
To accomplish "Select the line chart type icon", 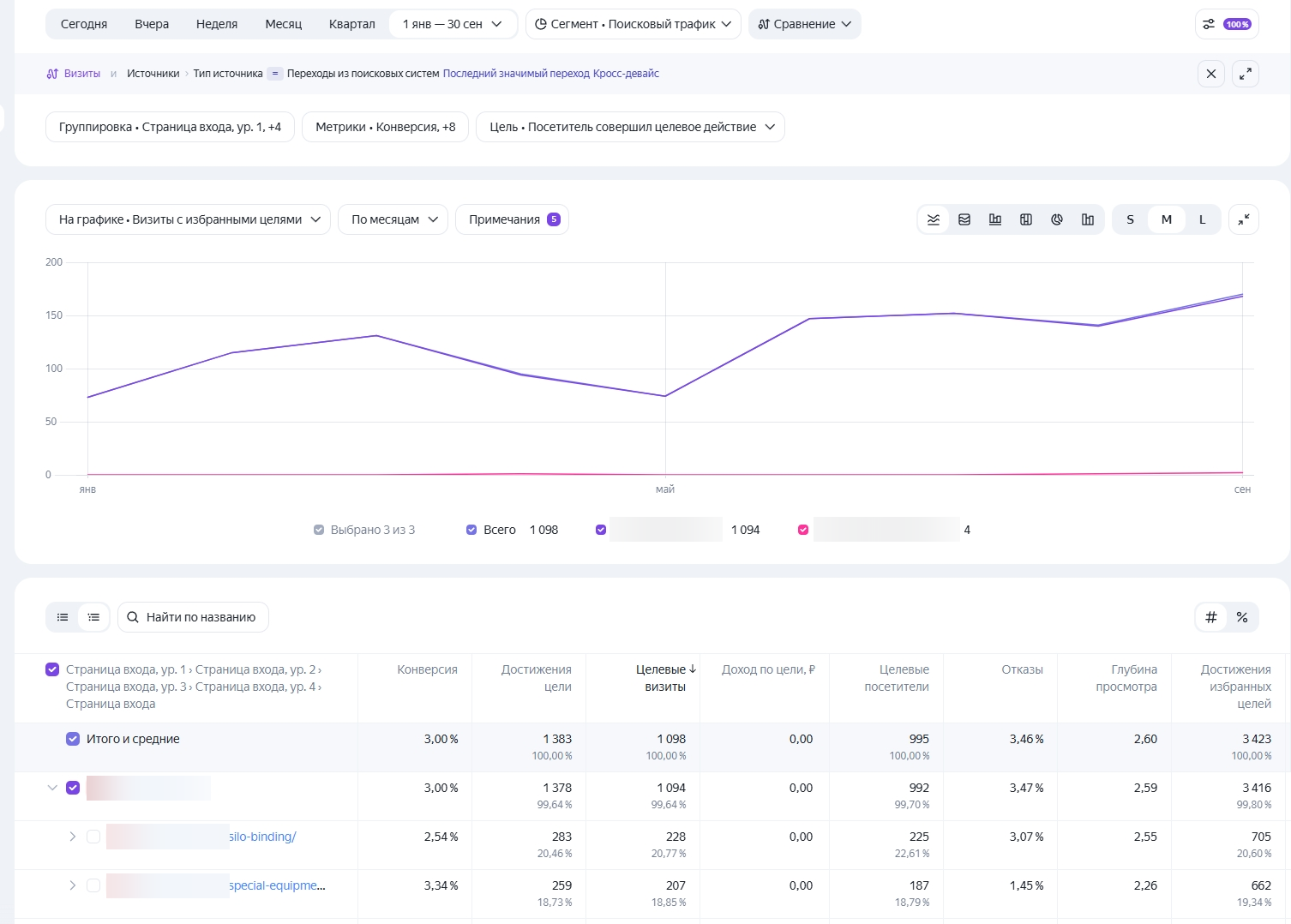I will (934, 219).
